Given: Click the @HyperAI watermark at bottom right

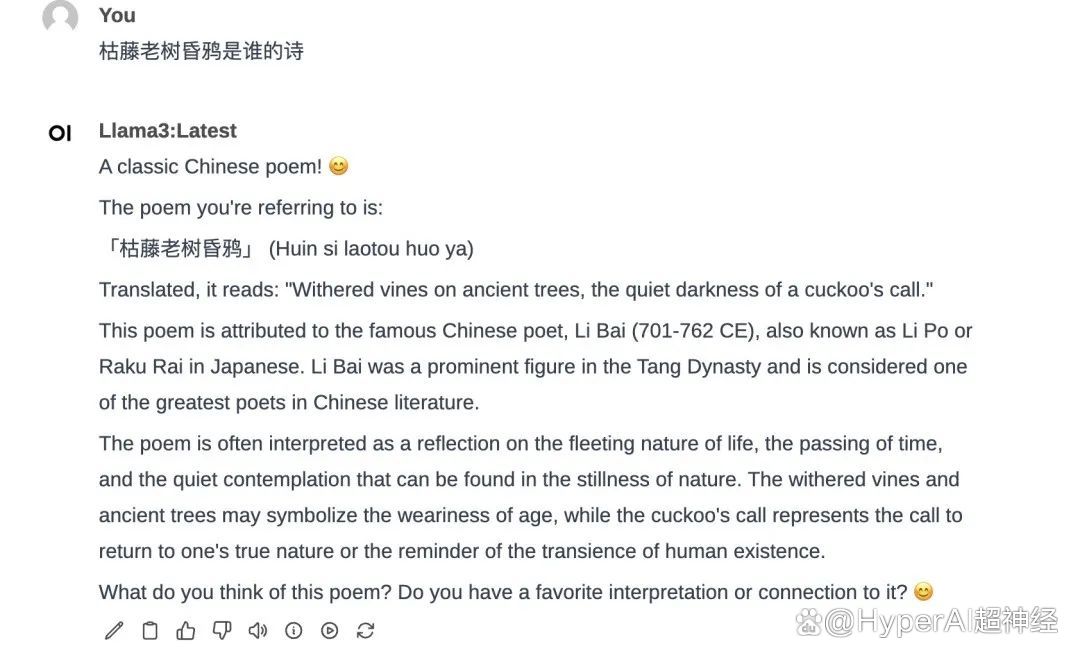Looking at the screenshot, I should coord(926,621).
